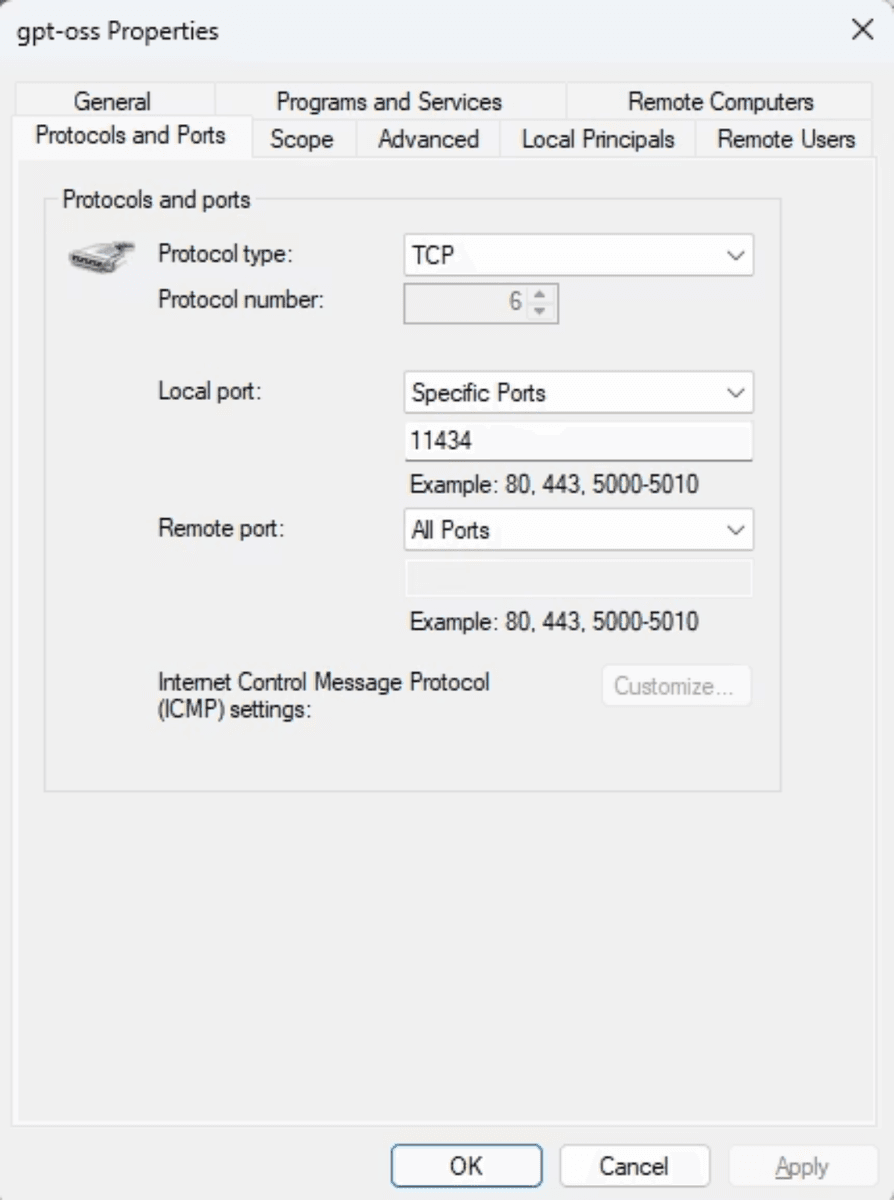Switch to the Remote Users tab
The width and height of the screenshot is (894, 1200).
(784, 139)
